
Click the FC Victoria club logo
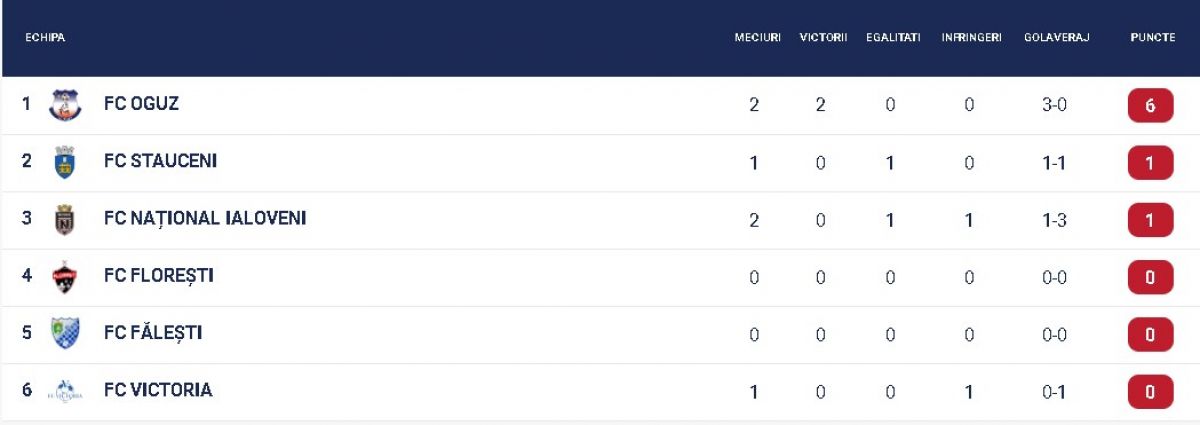(x=65, y=391)
